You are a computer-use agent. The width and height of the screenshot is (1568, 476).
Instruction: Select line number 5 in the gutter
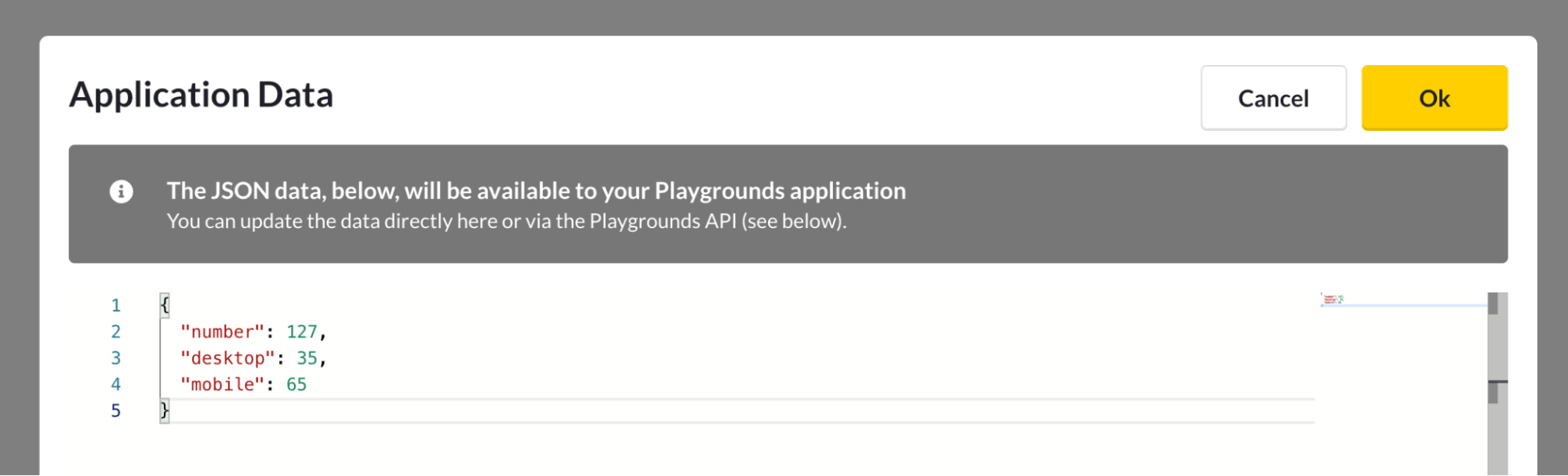click(x=116, y=411)
